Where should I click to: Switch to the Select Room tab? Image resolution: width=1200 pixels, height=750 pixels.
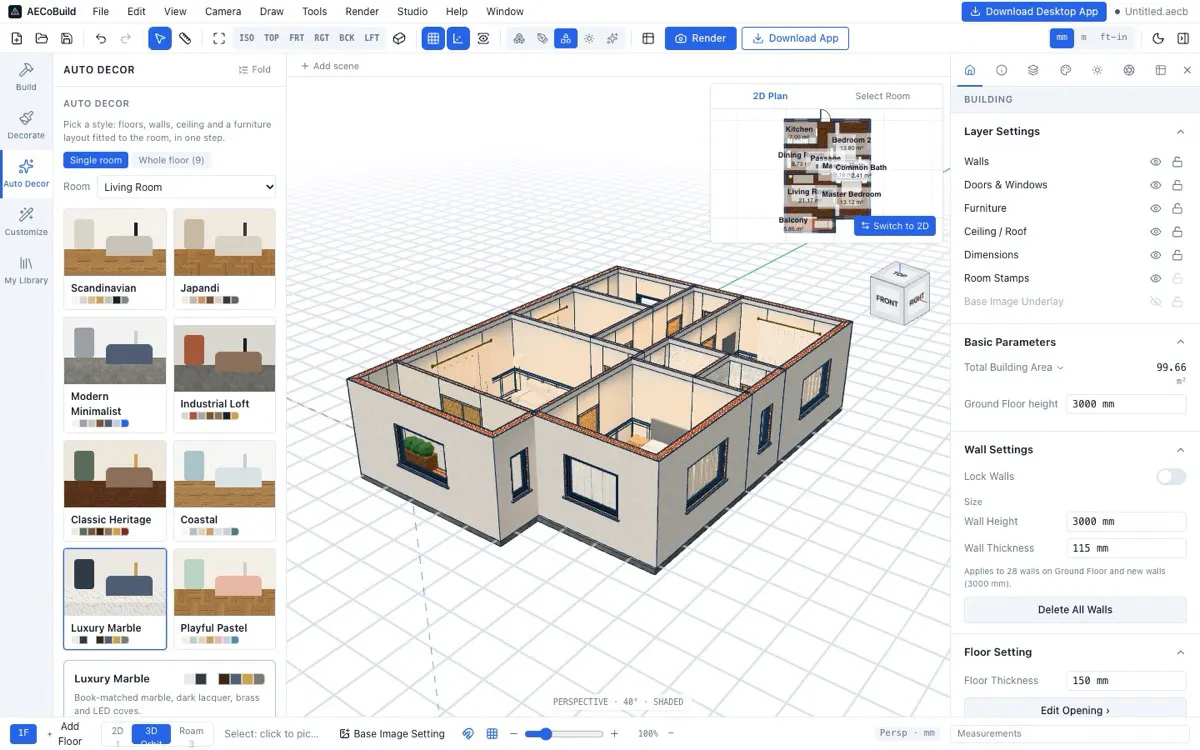pos(883,96)
